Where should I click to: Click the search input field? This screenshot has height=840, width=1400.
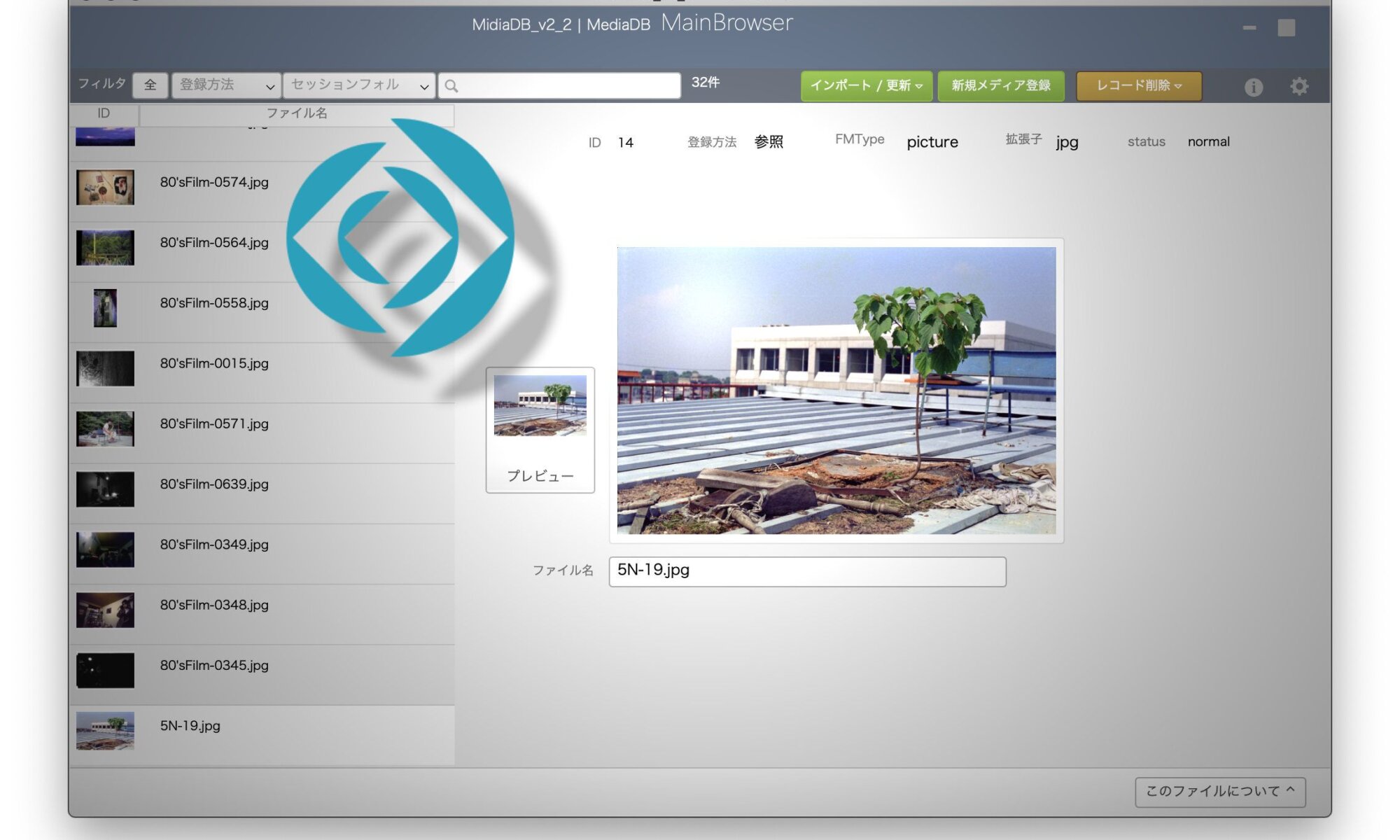coord(560,85)
